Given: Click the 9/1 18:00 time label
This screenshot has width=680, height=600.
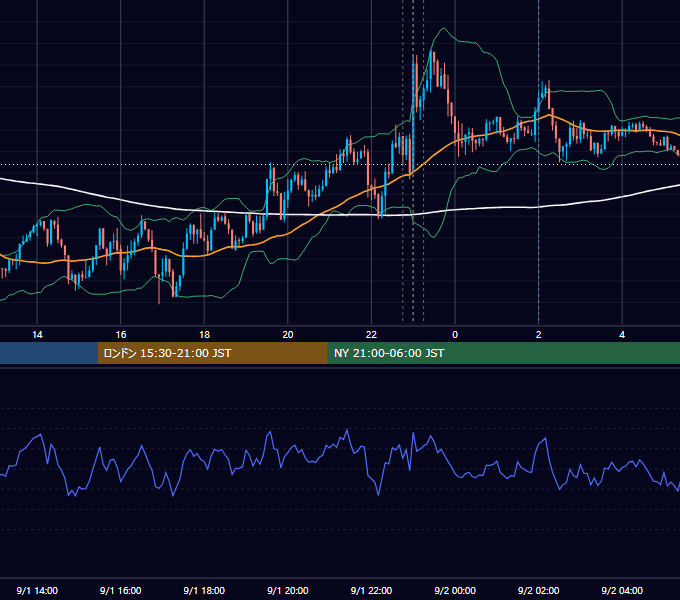Looking at the screenshot, I should tap(204, 590).
